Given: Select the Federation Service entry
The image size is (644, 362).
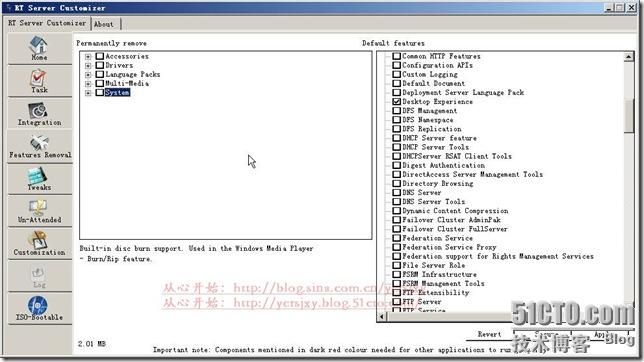Looking at the screenshot, I should (437, 238).
